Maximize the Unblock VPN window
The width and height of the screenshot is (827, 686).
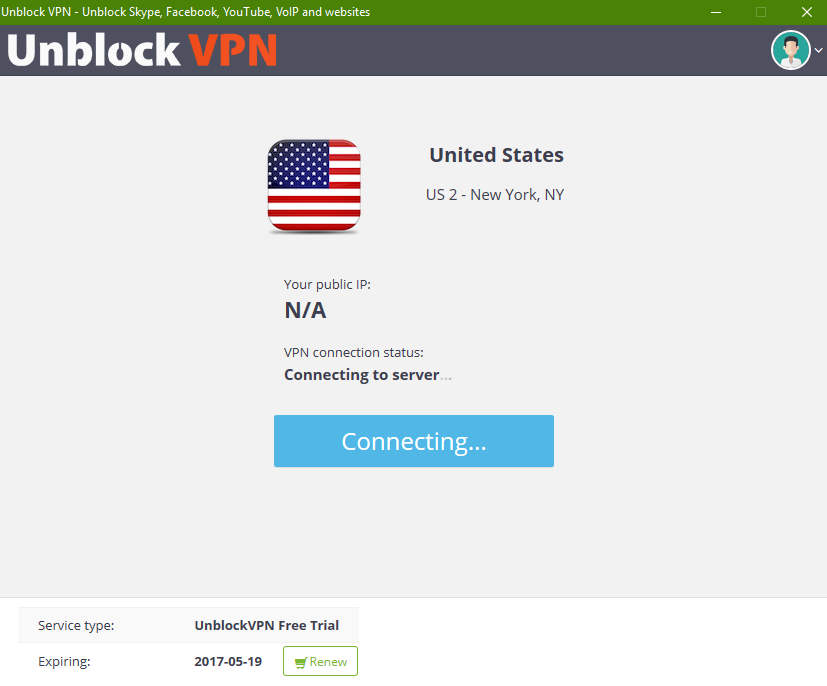click(x=761, y=12)
